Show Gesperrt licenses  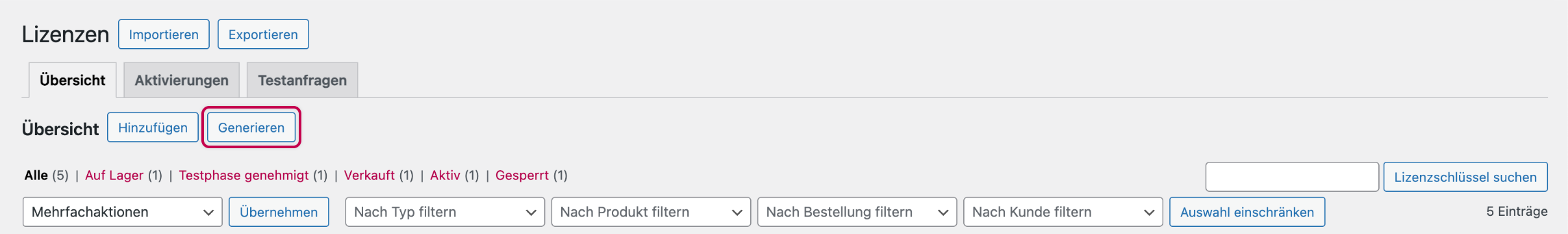[x=522, y=175]
